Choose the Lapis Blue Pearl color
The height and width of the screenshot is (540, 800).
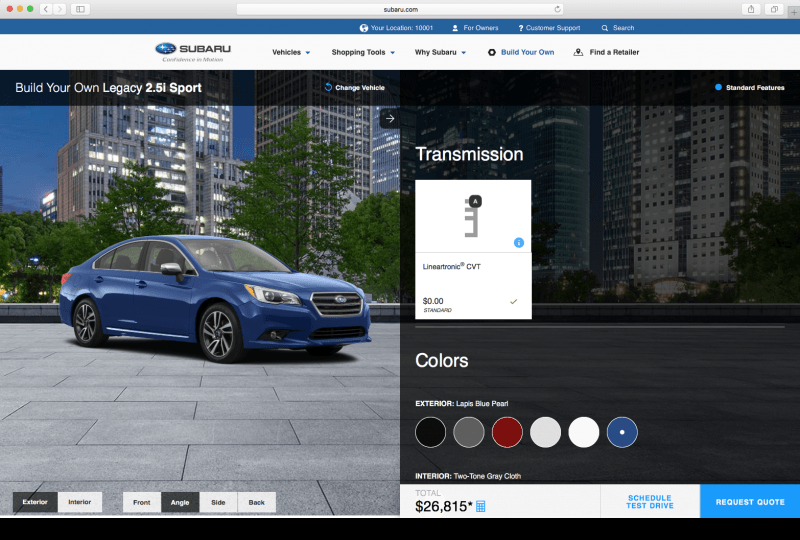(622, 432)
